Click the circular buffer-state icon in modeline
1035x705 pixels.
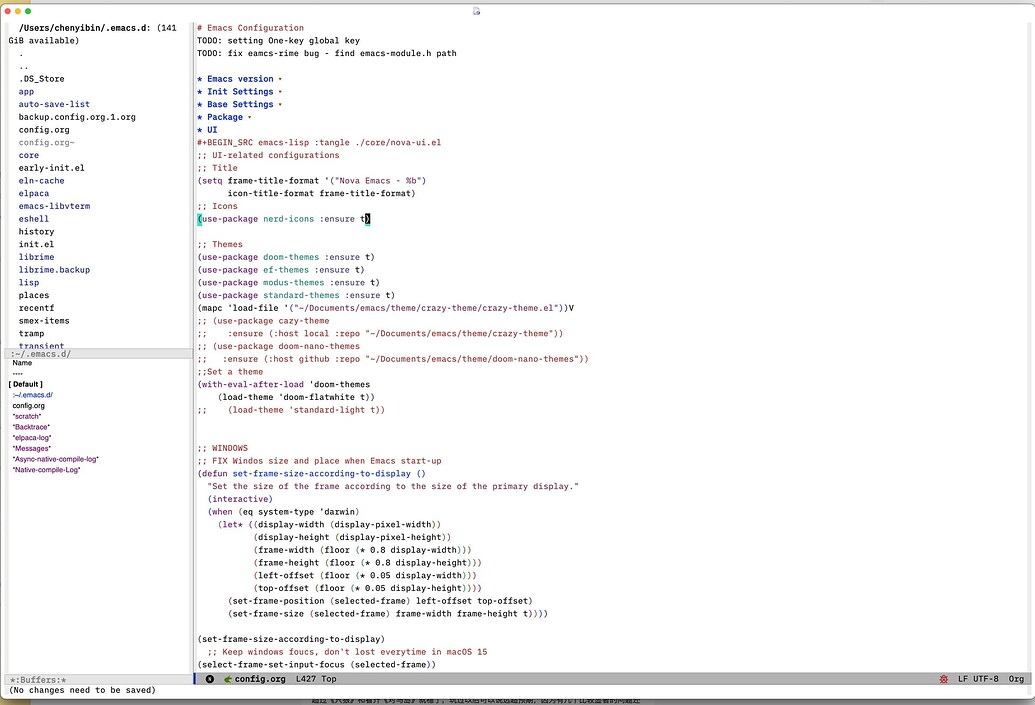[208, 679]
